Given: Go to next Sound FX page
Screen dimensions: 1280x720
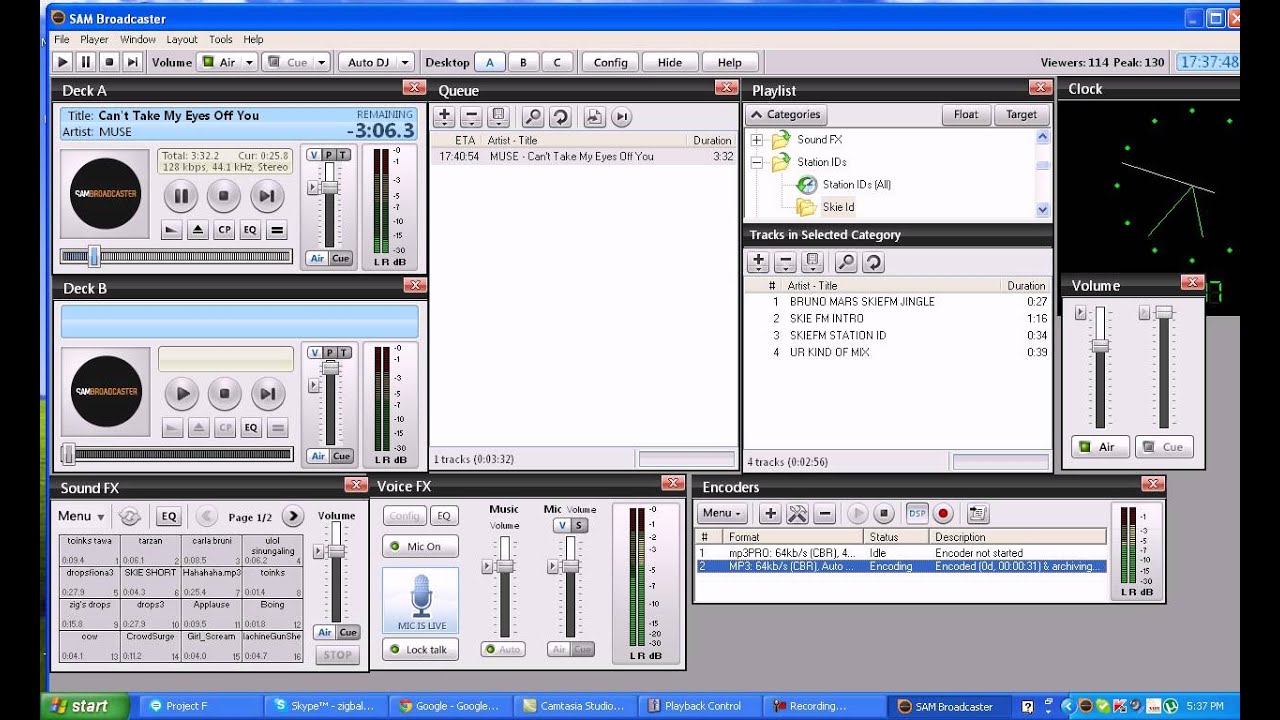Looking at the screenshot, I should tap(292, 517).
